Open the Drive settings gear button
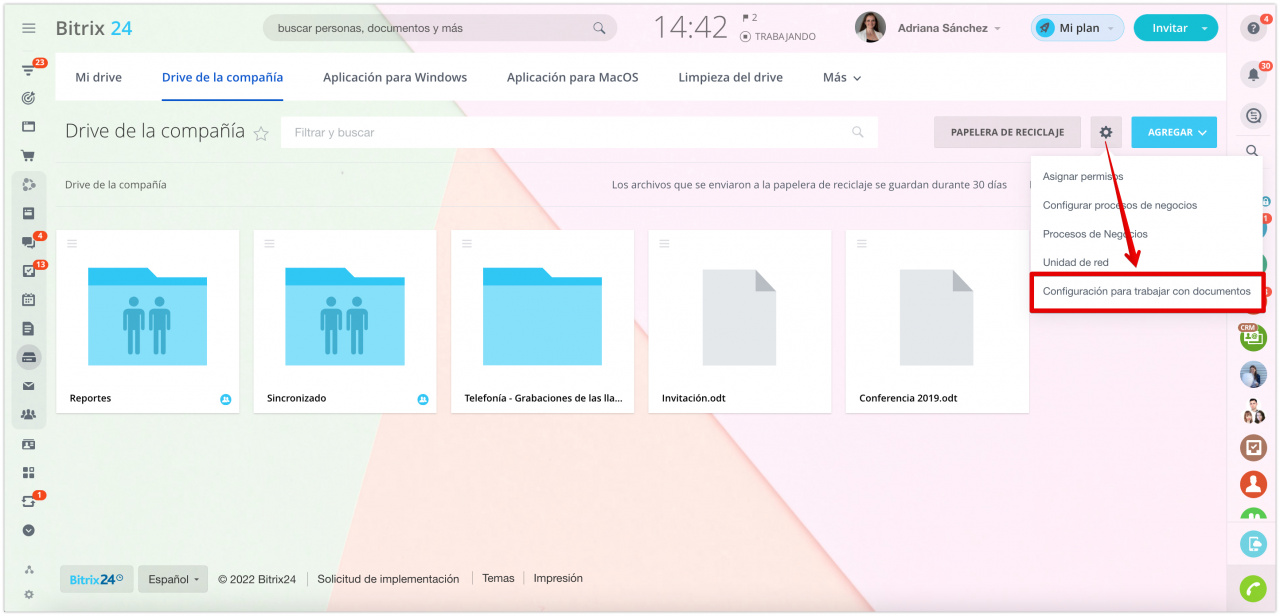Image resolution: width=1280 pixels, height=616 pixels. [x=1106, y=132]
